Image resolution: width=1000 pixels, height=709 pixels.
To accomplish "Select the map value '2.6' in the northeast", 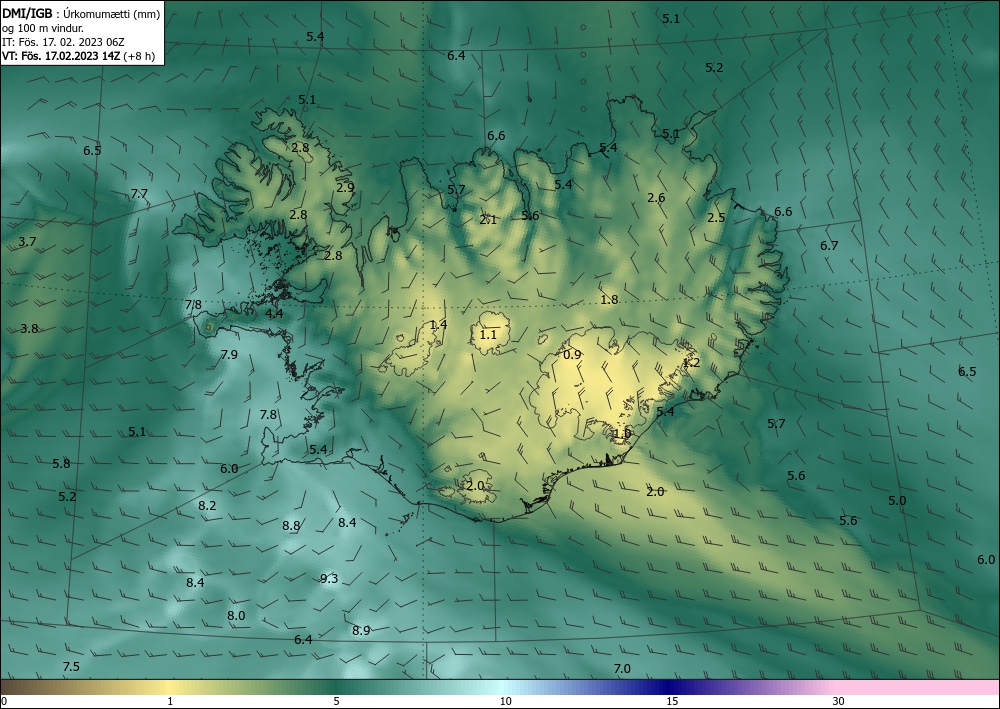I will (x=656, y=198).
